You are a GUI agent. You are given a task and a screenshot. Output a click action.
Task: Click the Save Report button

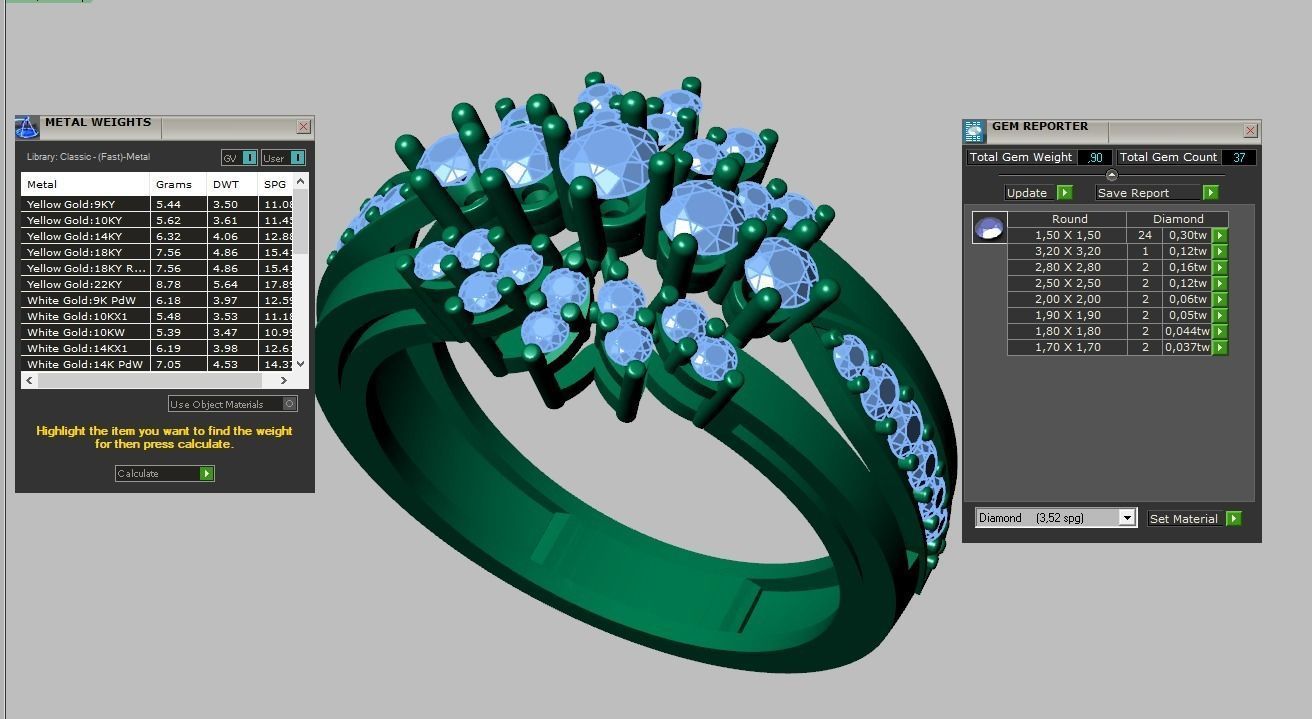click(1156, 193)
